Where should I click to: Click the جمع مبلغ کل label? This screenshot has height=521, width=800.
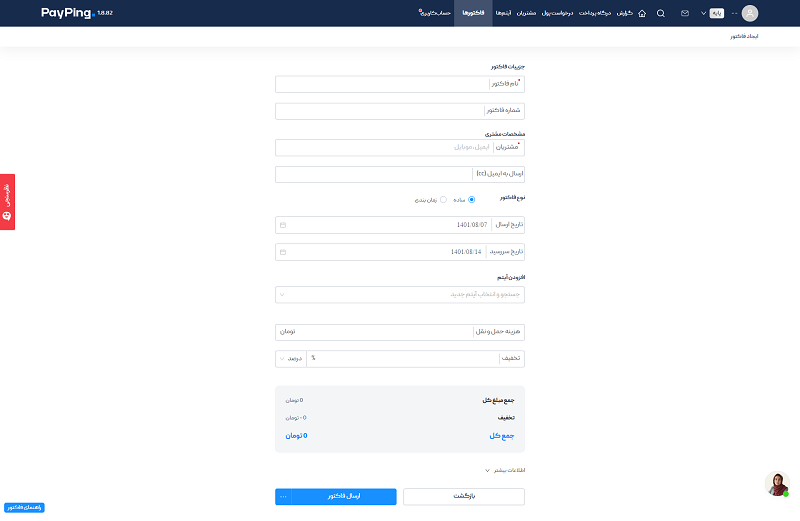(498, 401)
